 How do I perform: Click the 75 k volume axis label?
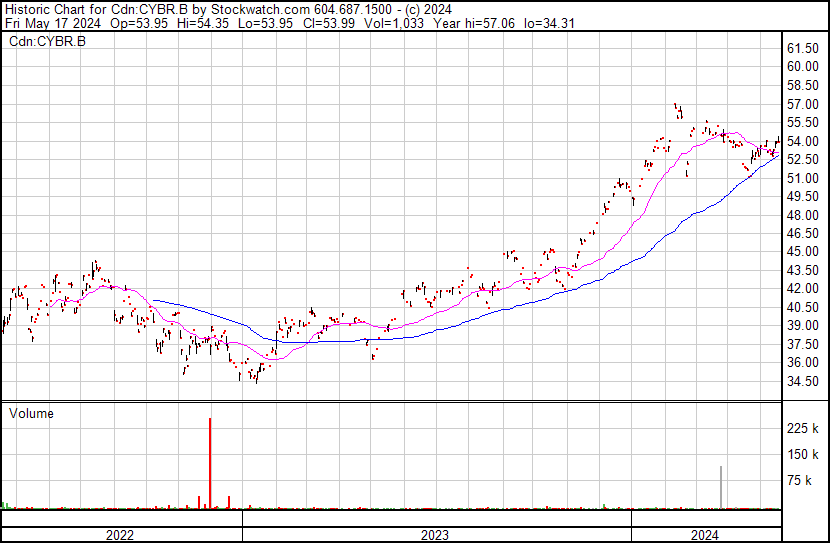pyautogui.click(x=800, y=480)
